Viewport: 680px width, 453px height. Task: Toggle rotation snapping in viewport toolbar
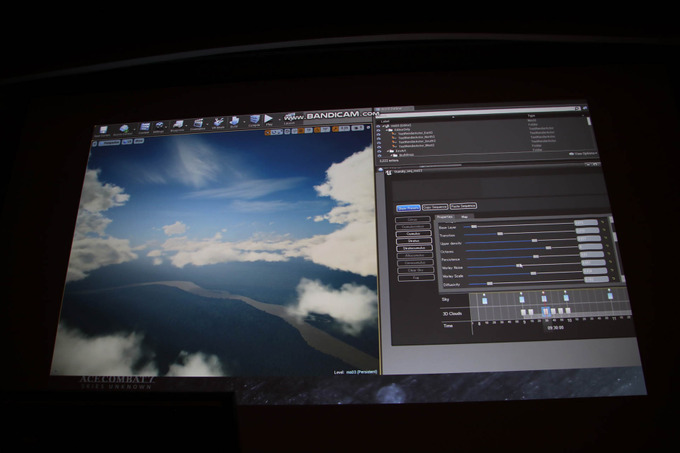click(317, 130)
